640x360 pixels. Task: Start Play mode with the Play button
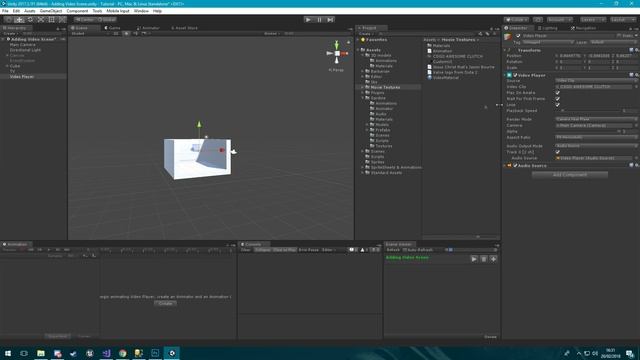[309, 20]
